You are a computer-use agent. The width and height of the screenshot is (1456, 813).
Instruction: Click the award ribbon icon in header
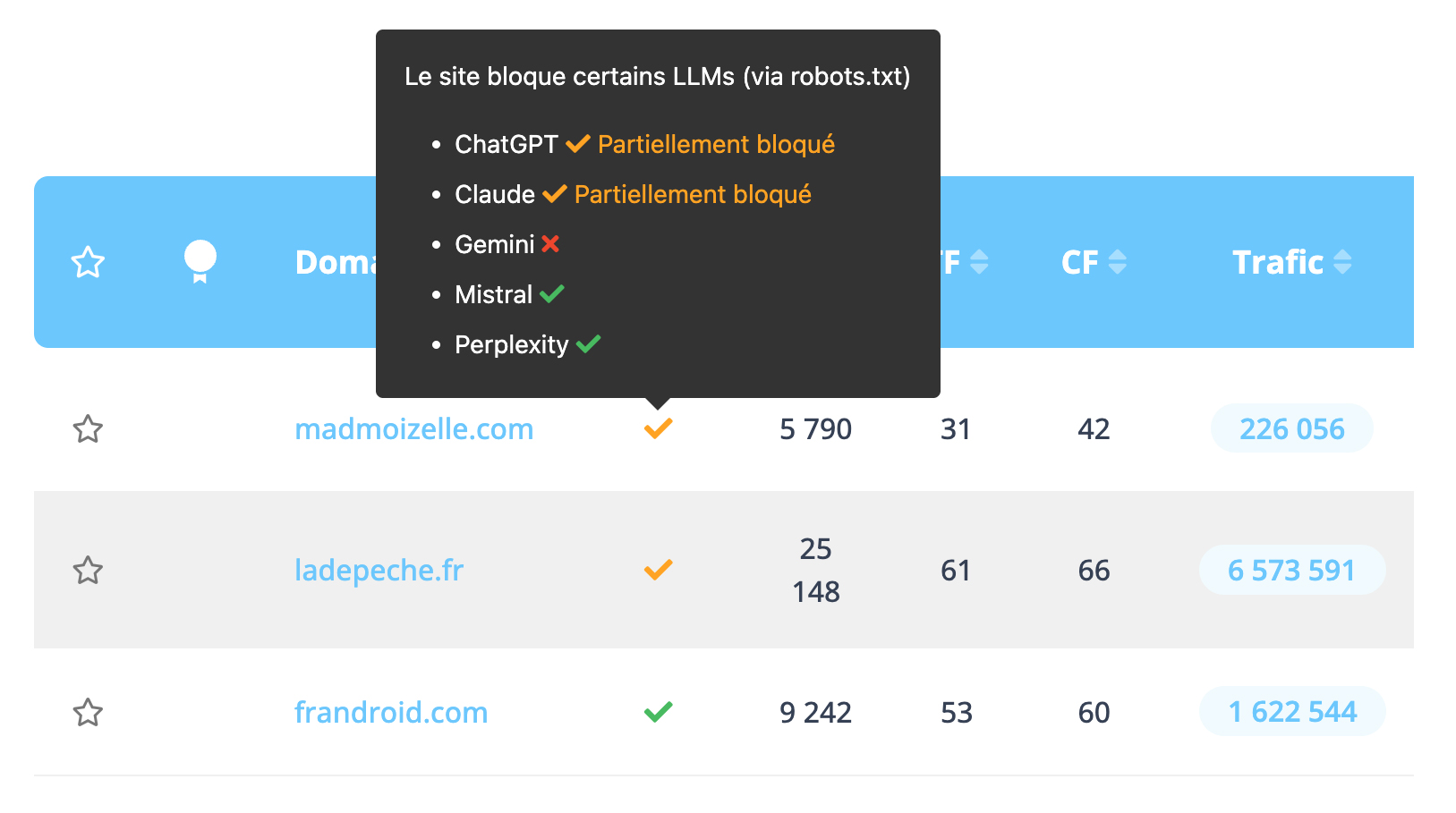200,261
